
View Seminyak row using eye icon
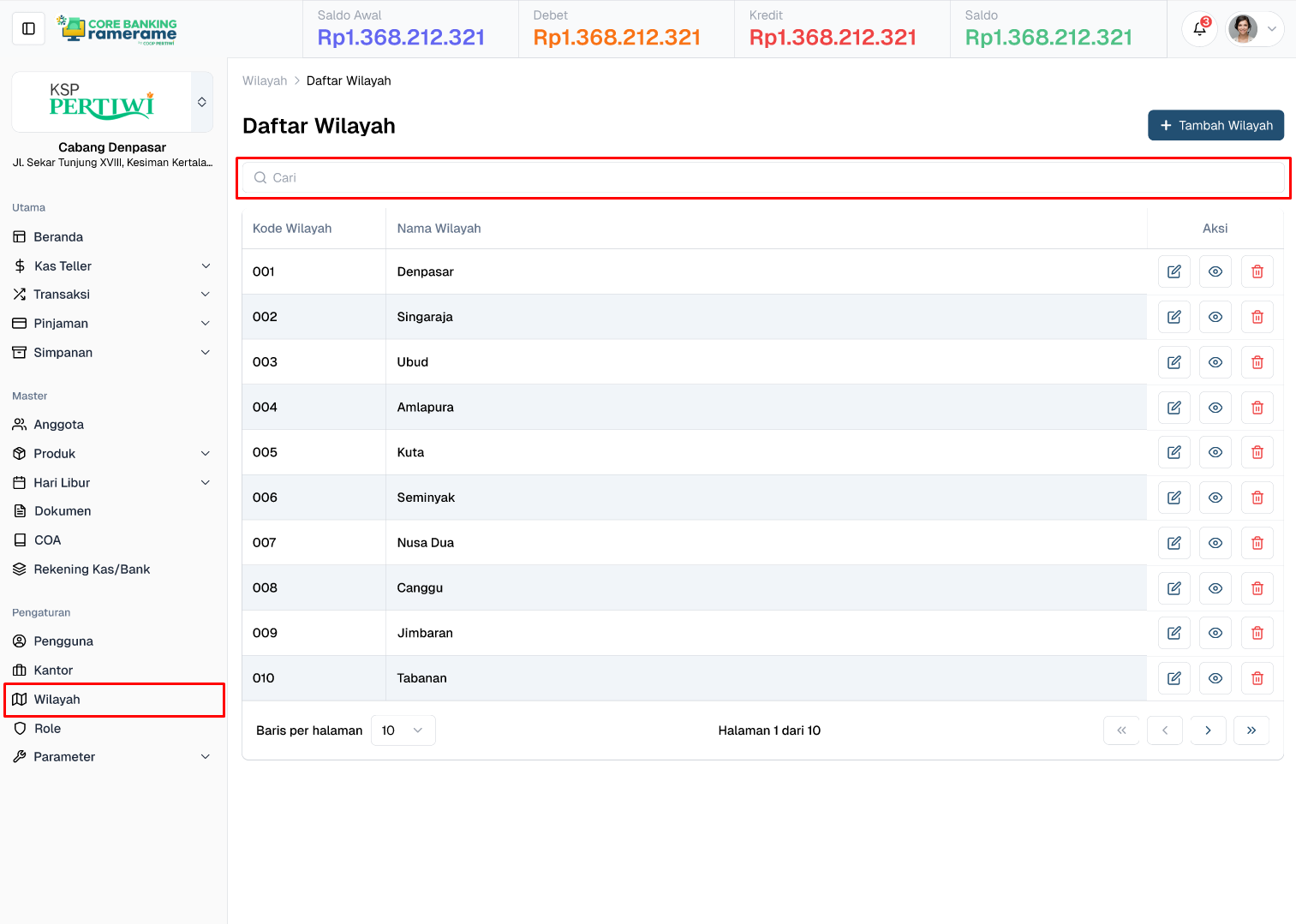(1215, 498)
